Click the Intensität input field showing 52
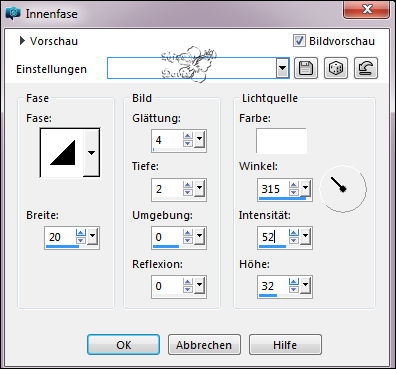Viewport: 396px width, 369px height. (x=274, y=237)
